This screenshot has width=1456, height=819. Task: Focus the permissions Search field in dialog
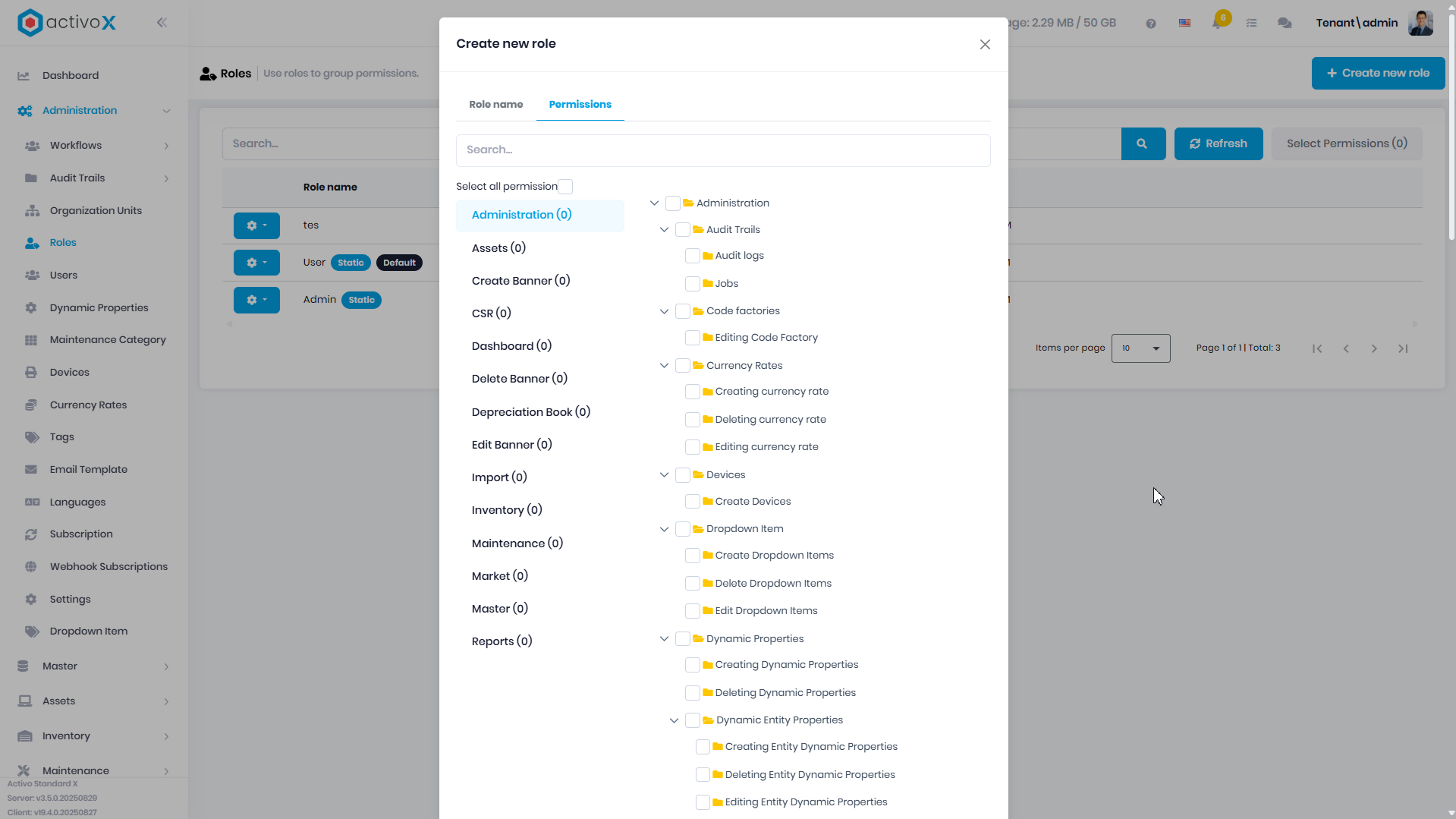click(723, 150)
